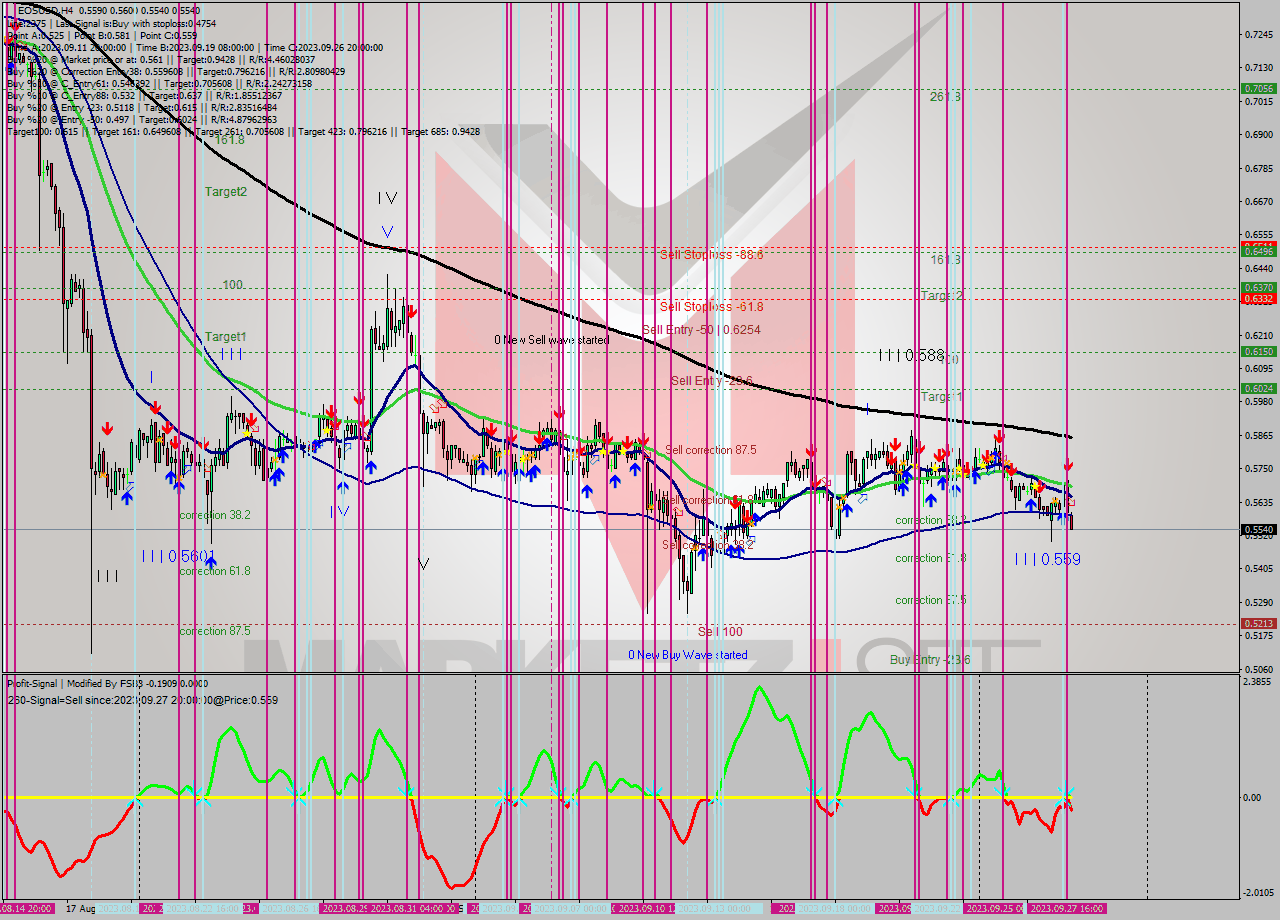Screen dimensions: 1280x920
Task: Select the red sell arrow above the latest candle
Action: click(1066, 466)
